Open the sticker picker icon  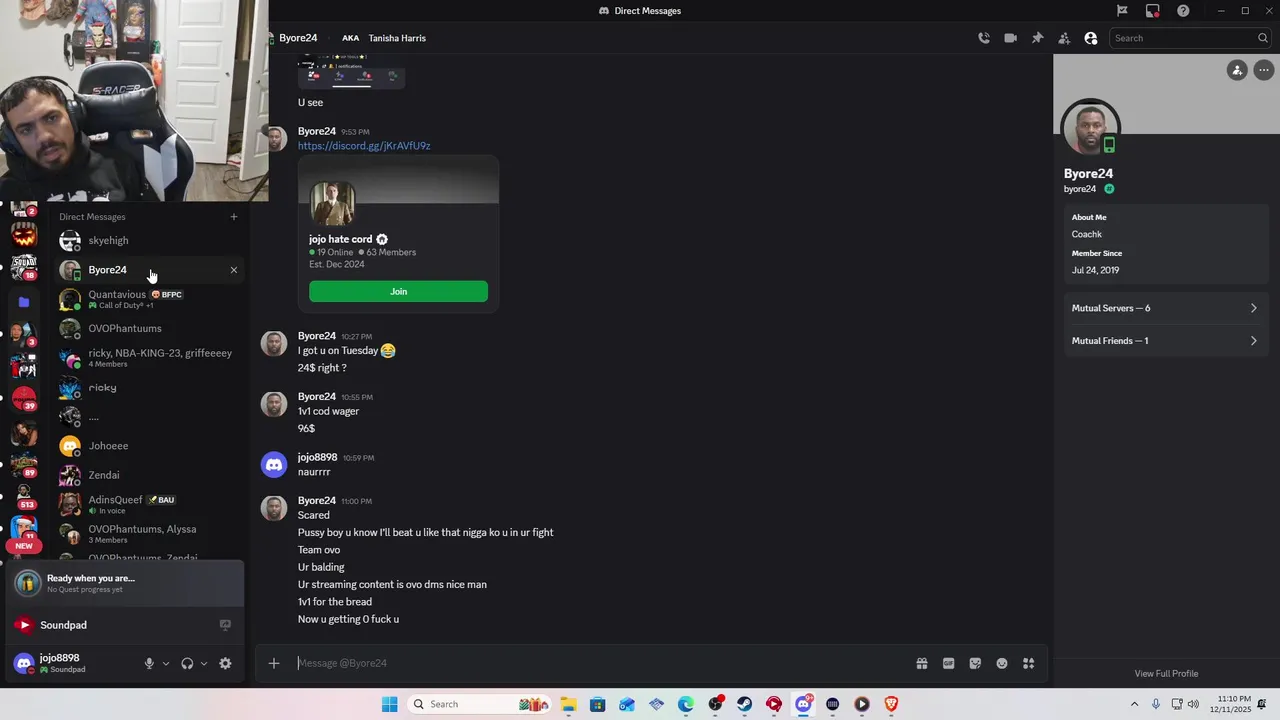click(x=975, y=663)
